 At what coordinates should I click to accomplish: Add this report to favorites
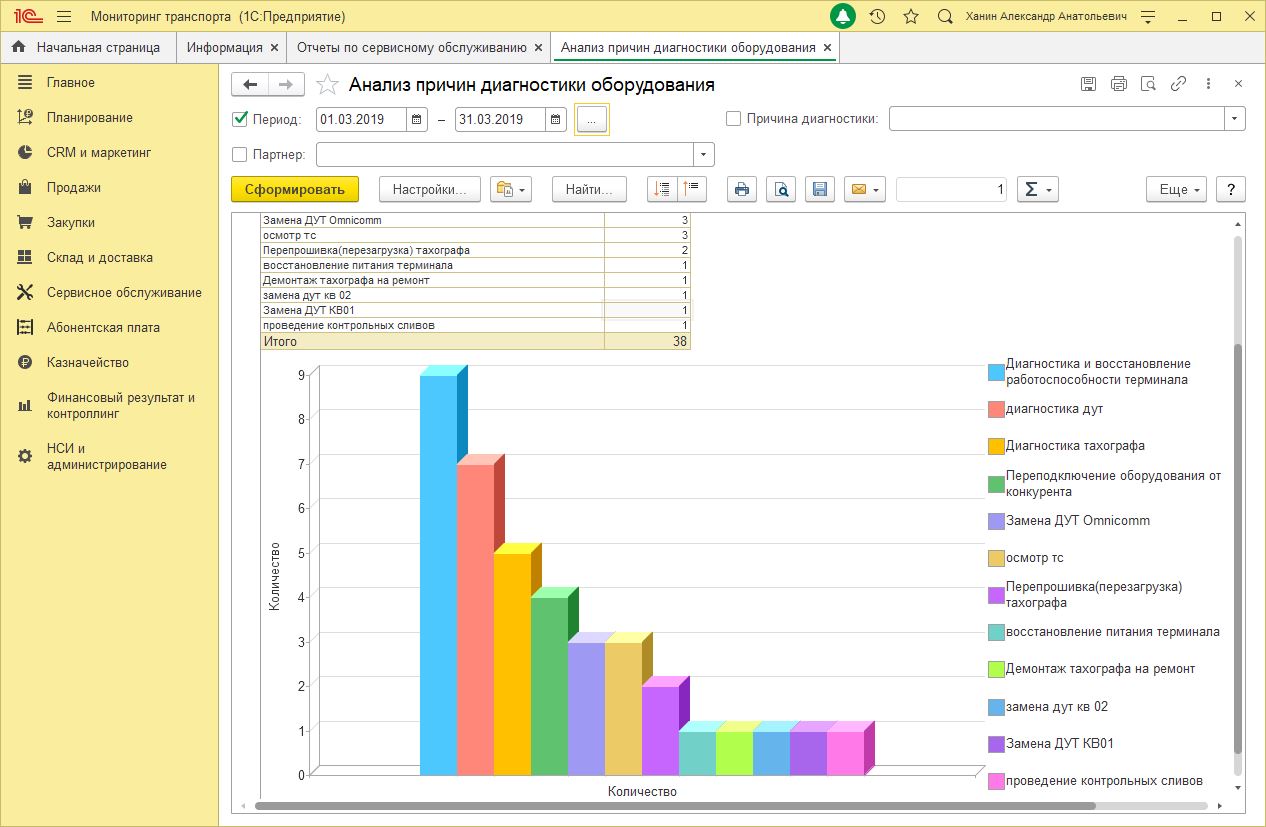point(327,85)
